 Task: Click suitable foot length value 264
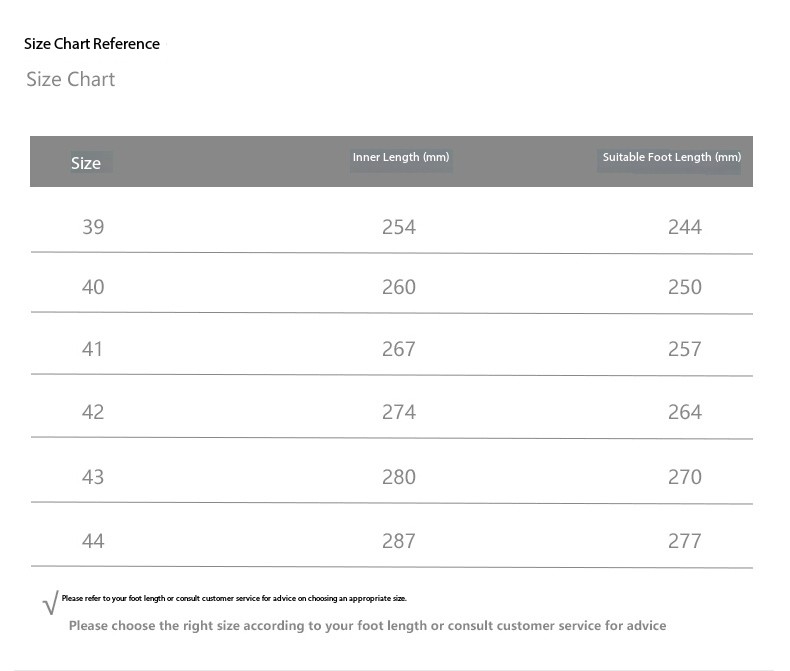685,412
